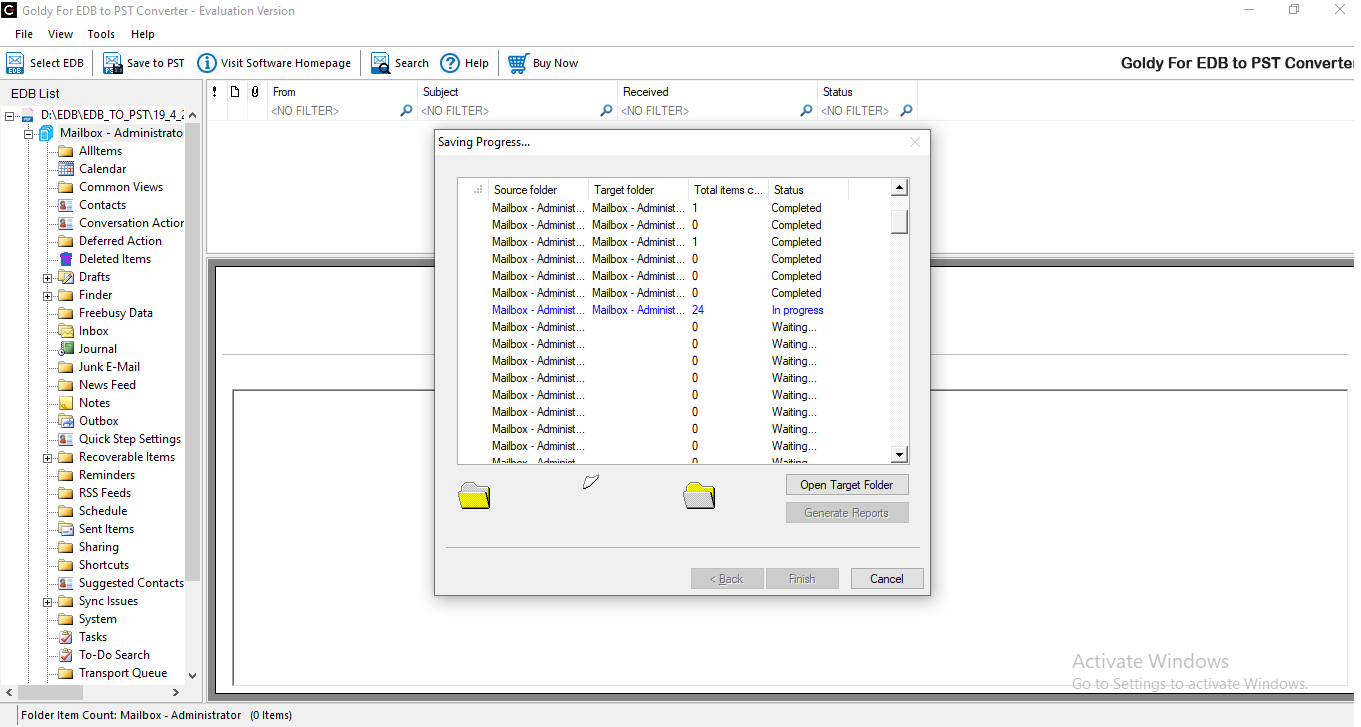Select the Transport Queue folder

pos(123,673)
